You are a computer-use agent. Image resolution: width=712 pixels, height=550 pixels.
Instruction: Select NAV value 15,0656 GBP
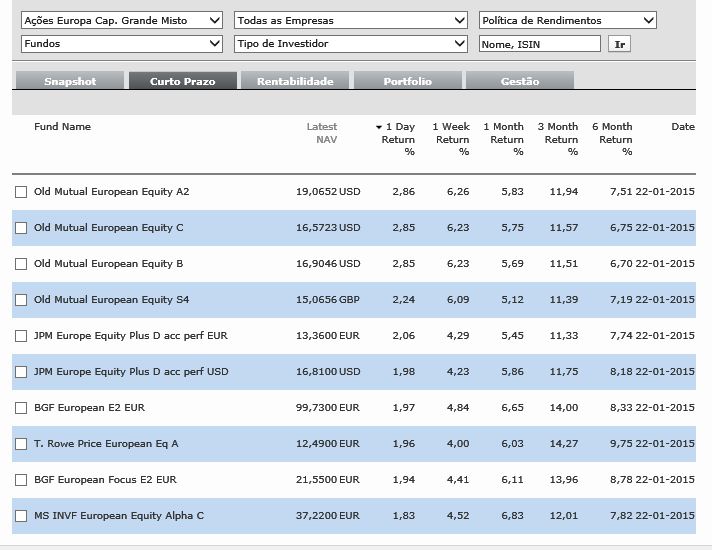(328, 299)
